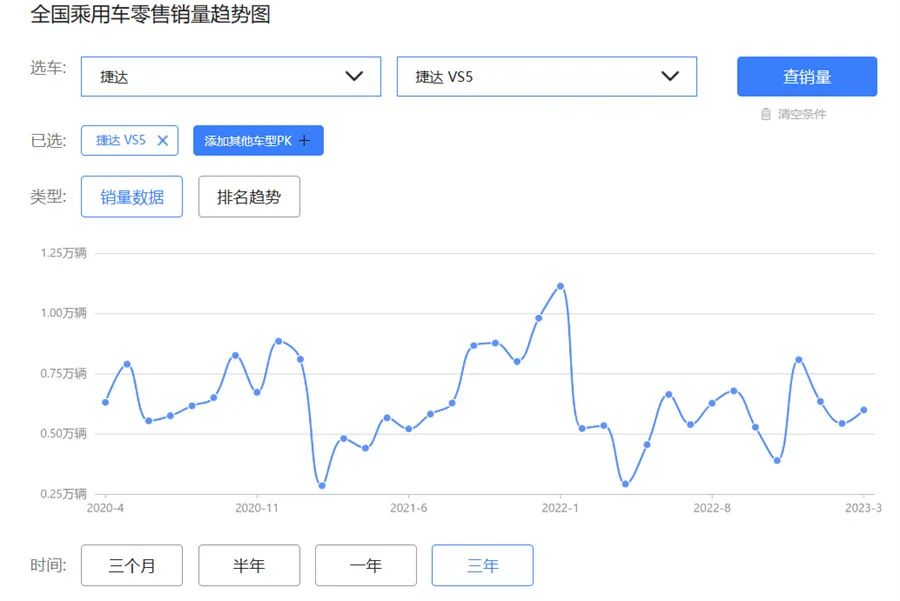Select the 一年 time range

[366, 566]
